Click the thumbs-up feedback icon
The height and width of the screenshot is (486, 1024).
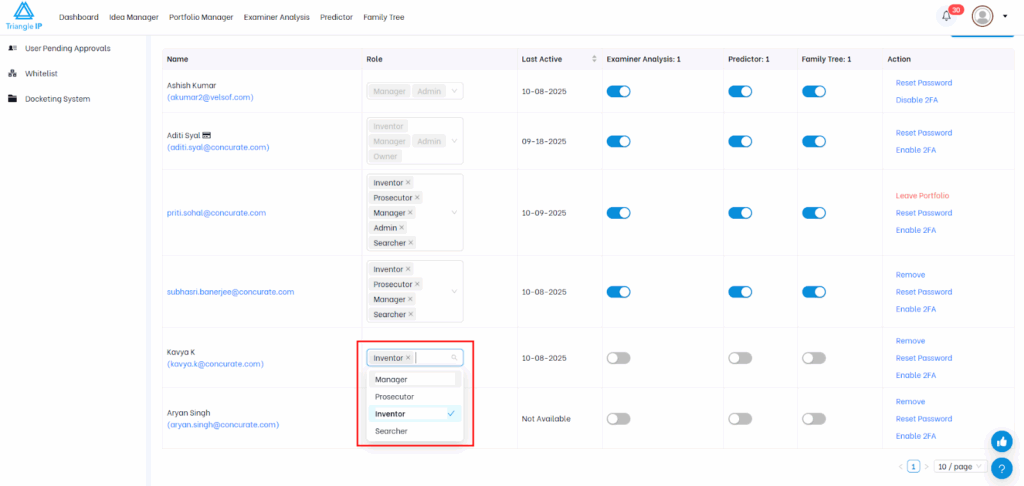(1001, 441)
